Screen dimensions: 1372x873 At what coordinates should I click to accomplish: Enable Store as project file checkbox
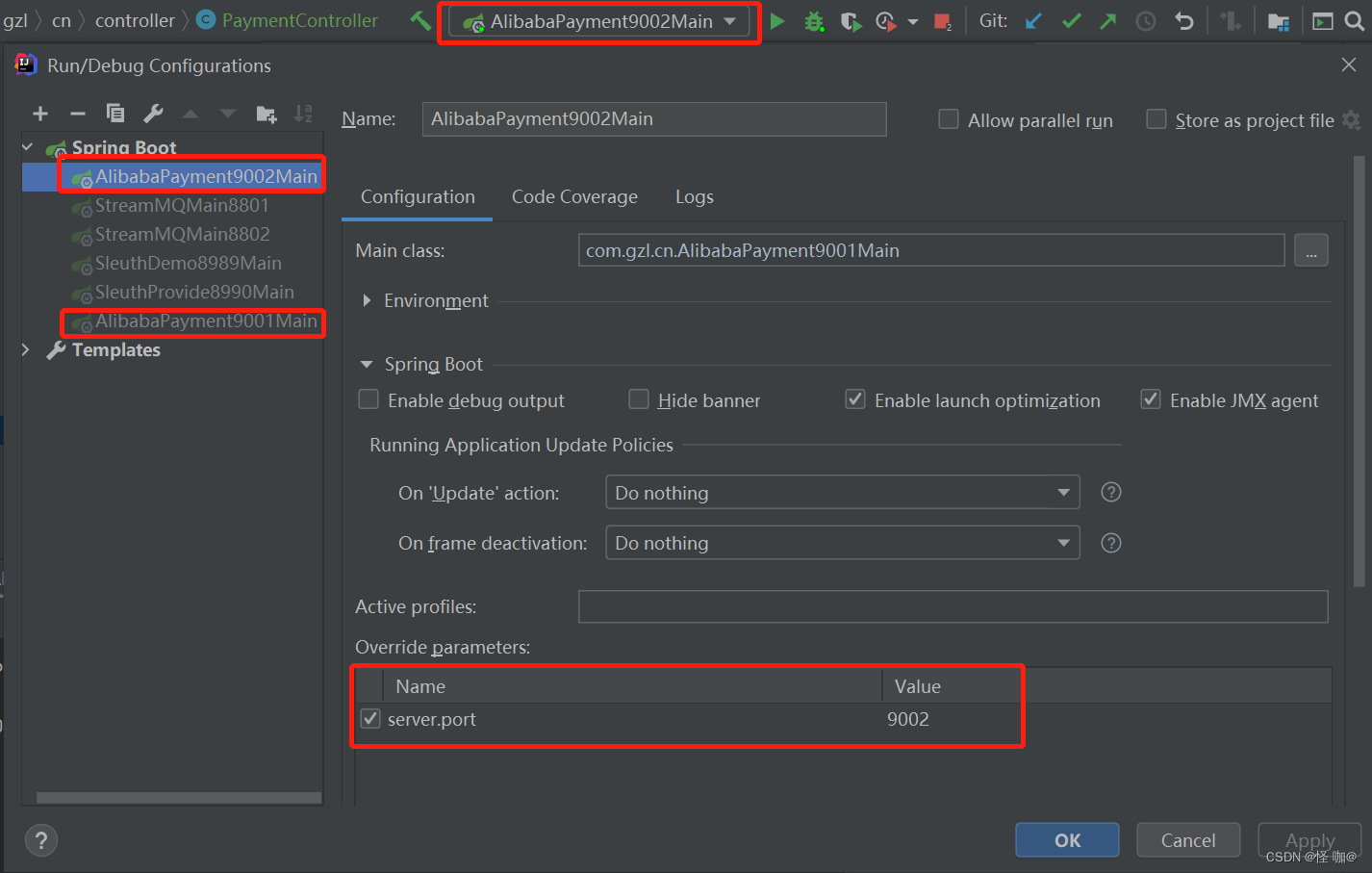pos(1156,119)
